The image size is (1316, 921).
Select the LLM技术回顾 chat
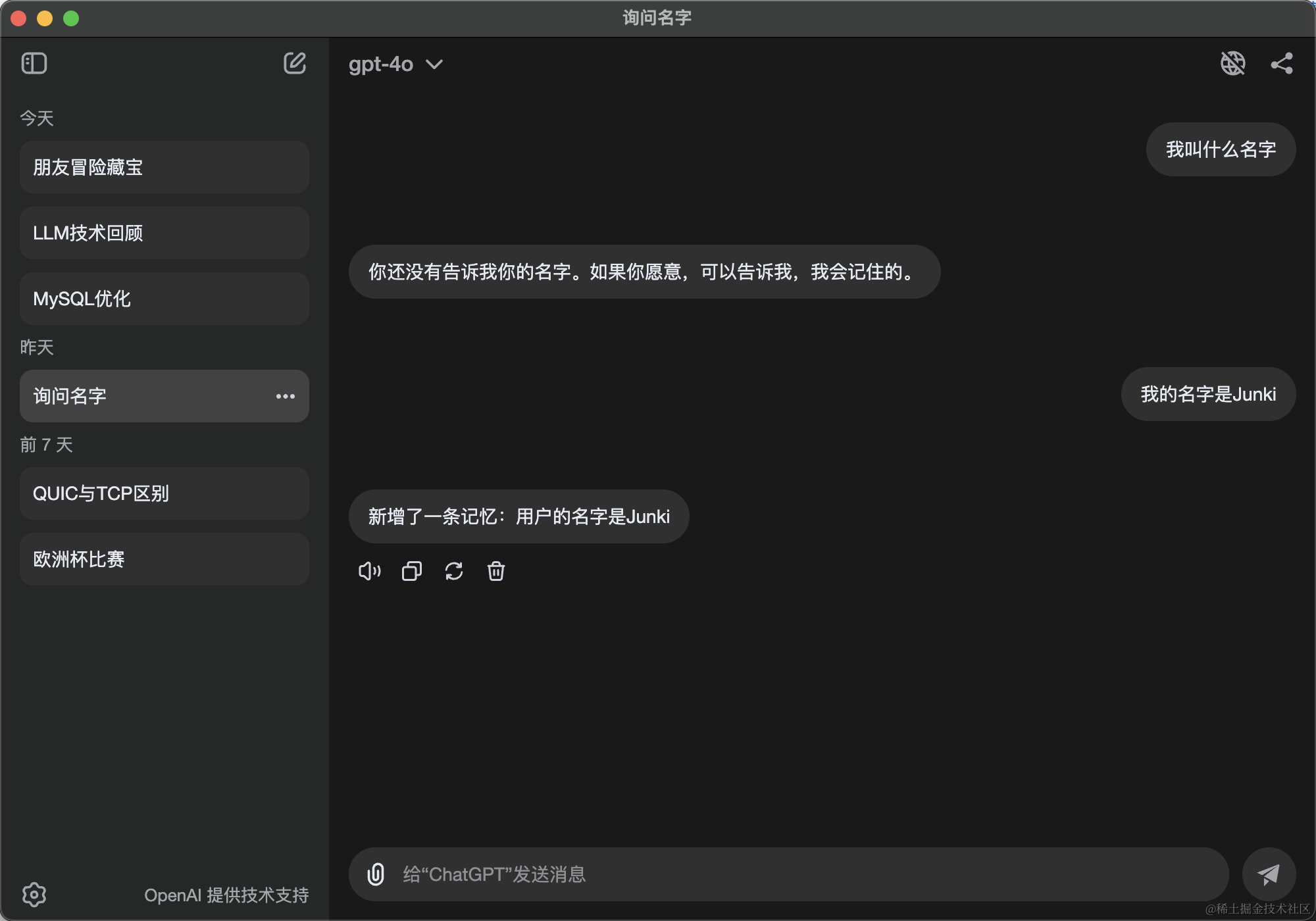[164, 233]
